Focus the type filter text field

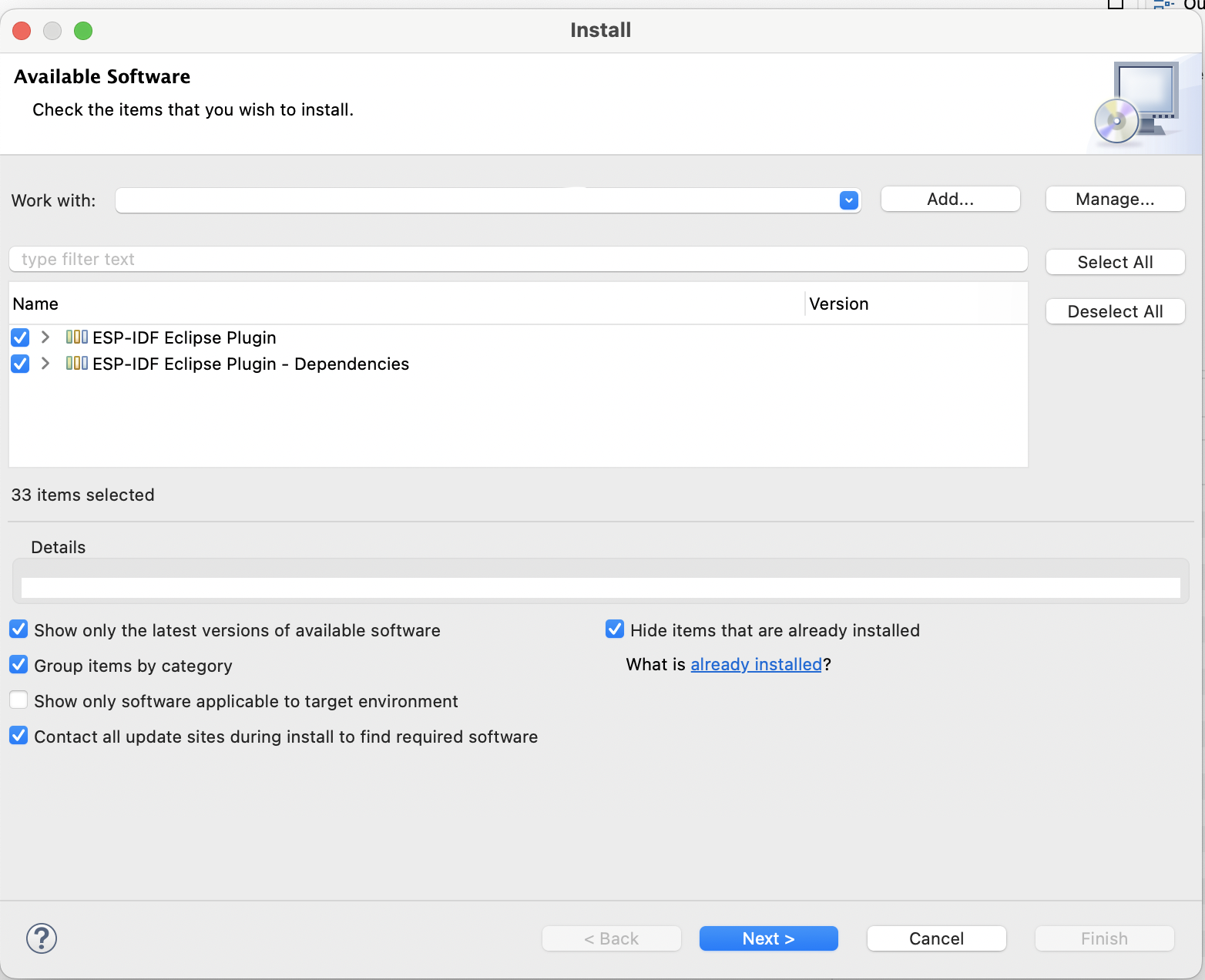pyautogui.click(x=518, y=260)
